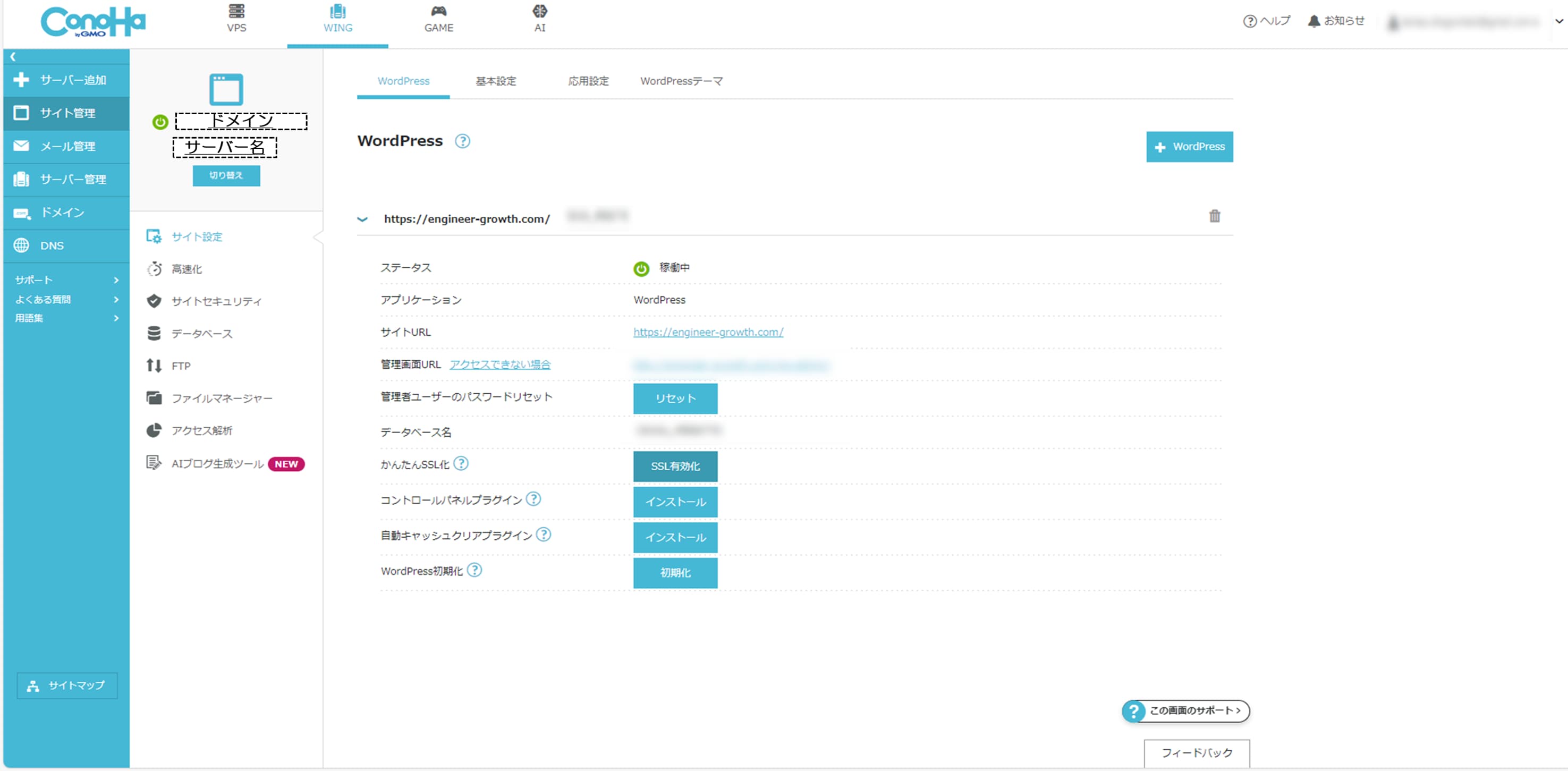Image resolution: width=1568 pixels, height=771 pixels.
Task: Expand 用語集 submenu
Action: tap(66, 318)
